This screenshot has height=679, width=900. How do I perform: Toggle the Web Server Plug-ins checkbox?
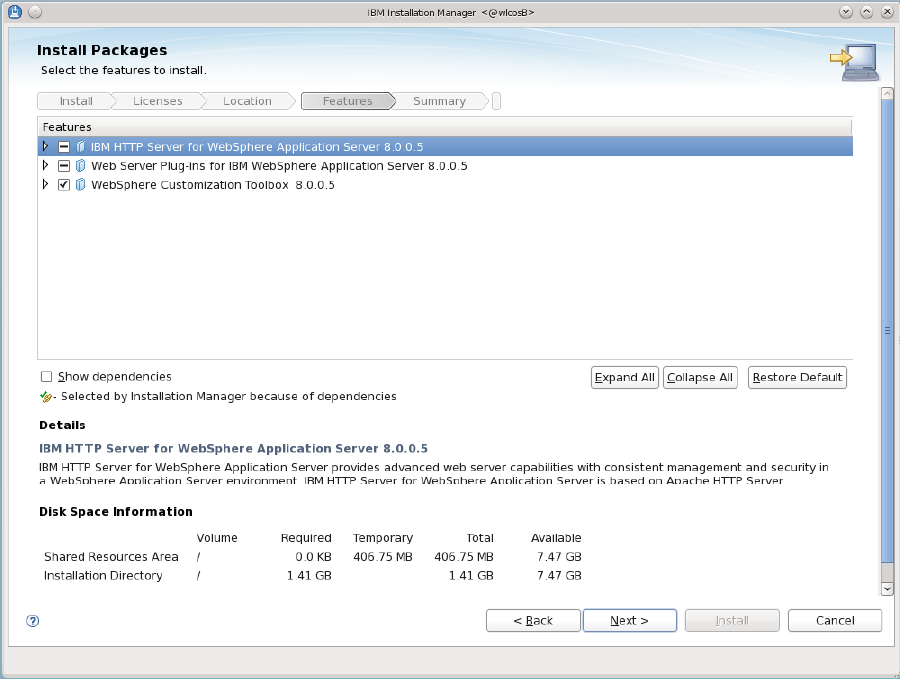(x=64, y=166)
